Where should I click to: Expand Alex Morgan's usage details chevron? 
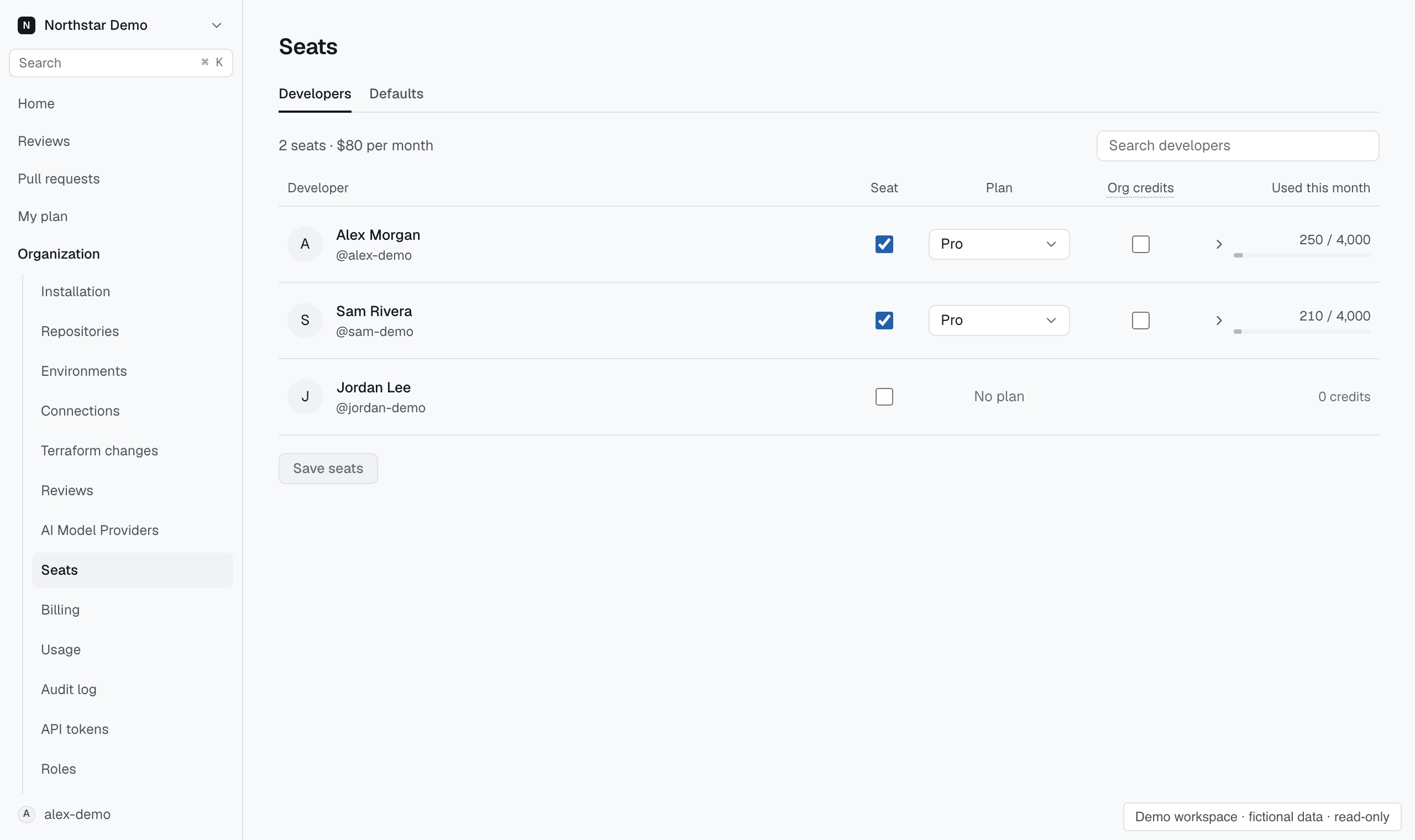coord(1219,244)
